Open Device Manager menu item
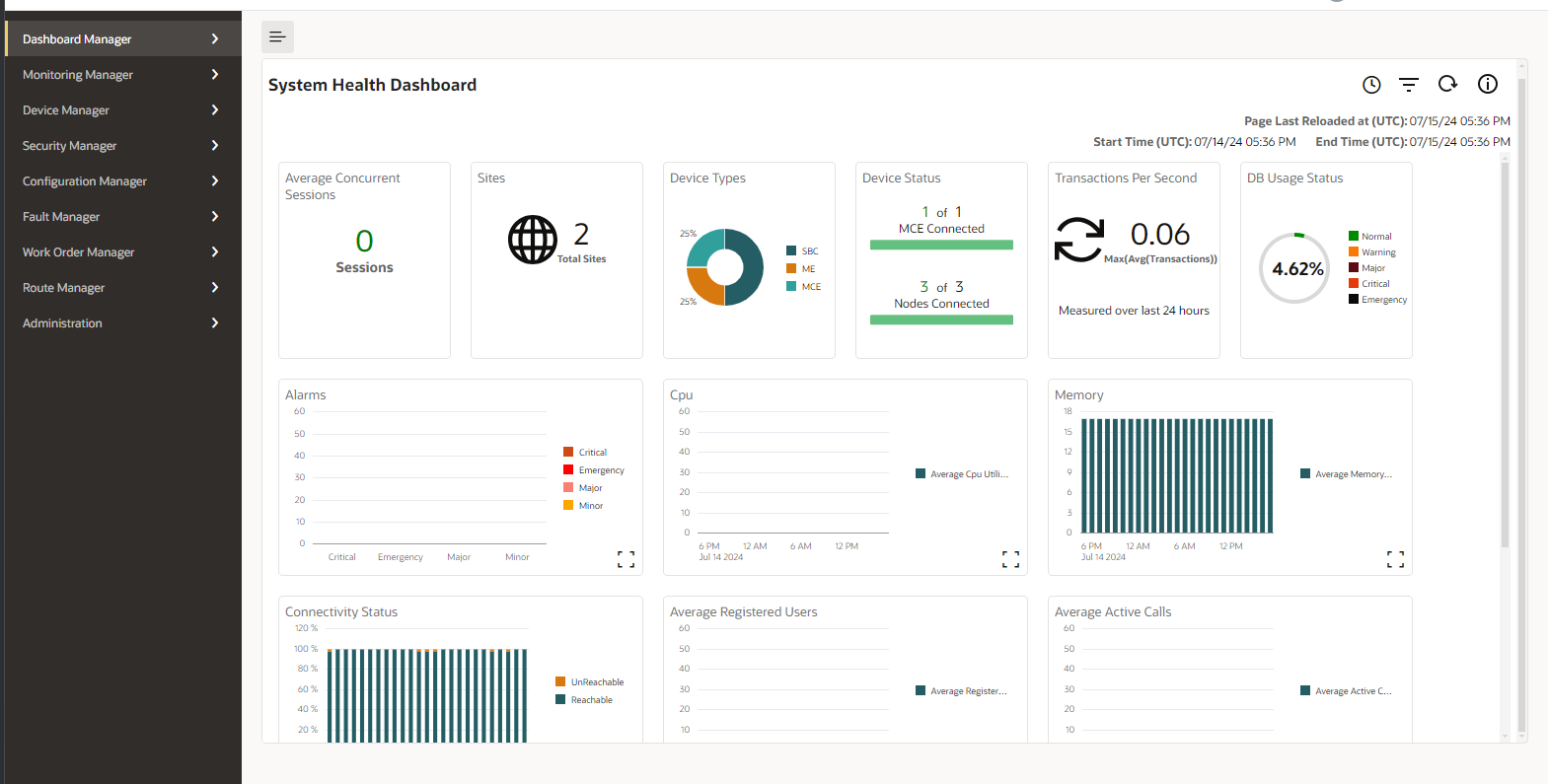The image size is (1548, 784). pos(123,109)
